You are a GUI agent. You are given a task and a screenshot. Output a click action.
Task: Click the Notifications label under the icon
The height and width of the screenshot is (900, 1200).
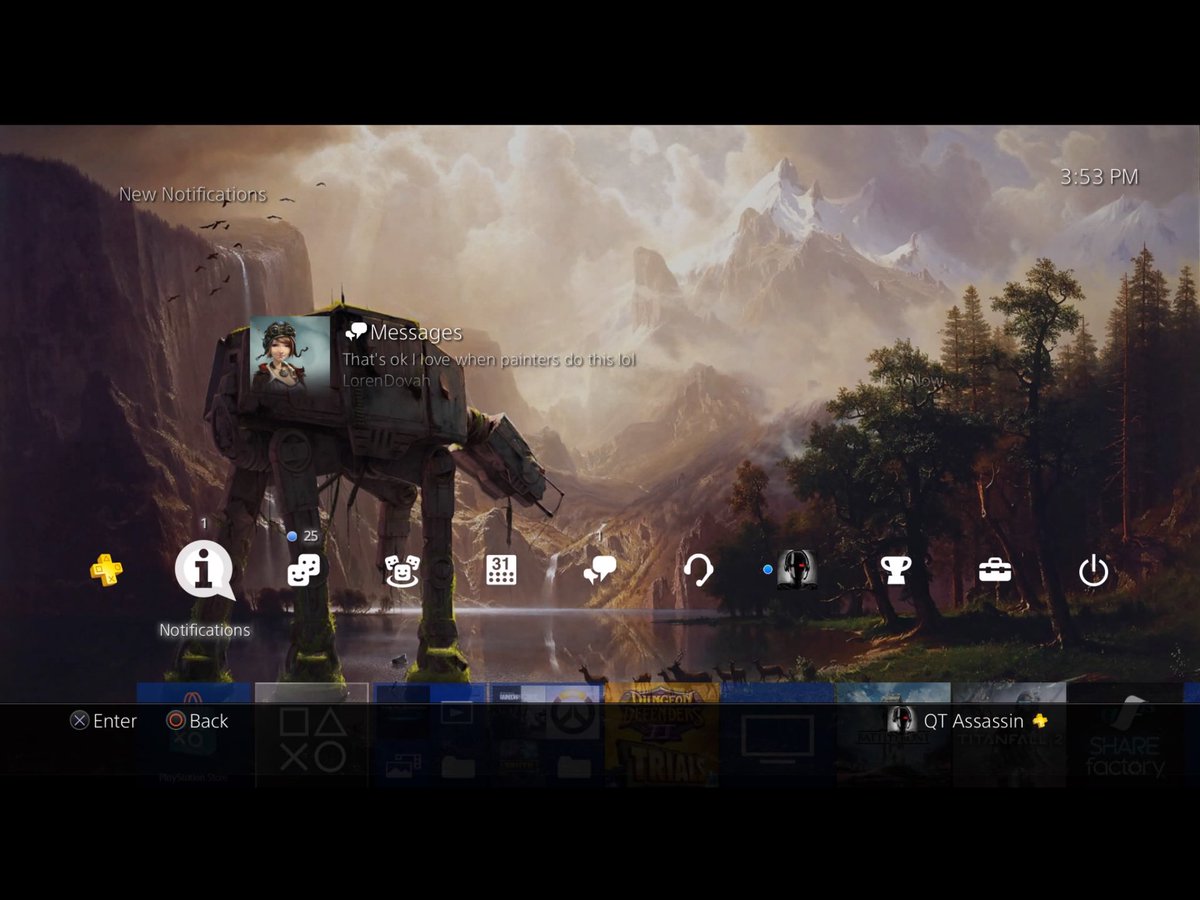point(205,630)
